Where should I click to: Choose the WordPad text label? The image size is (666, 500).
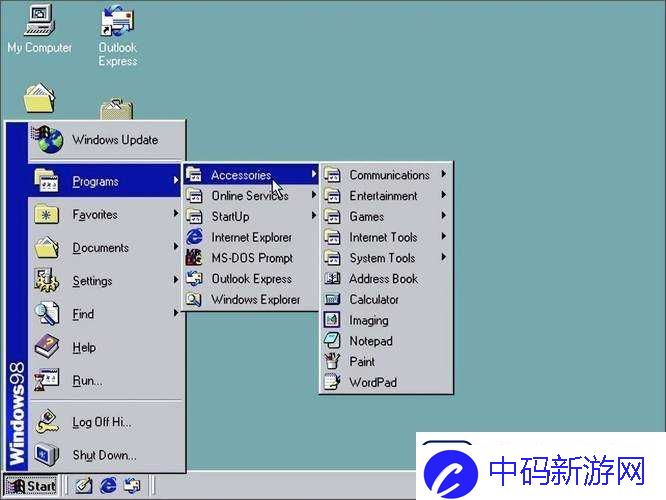[373, 382]
